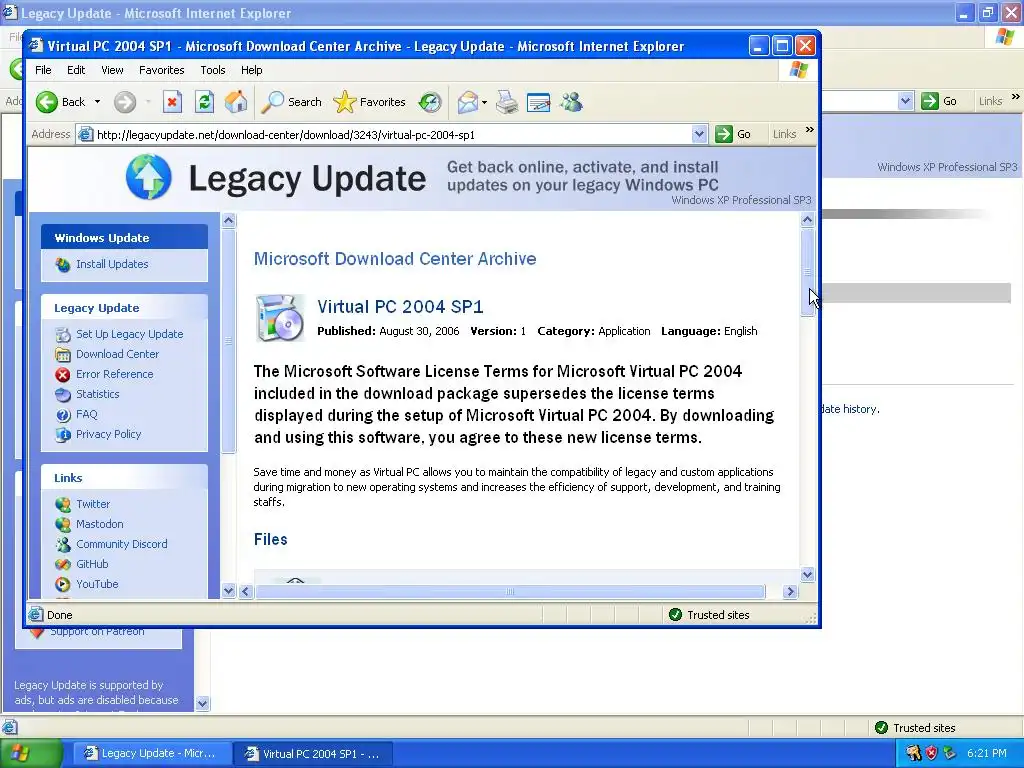
Task: Click the Set Up Legacy Update icon
Action: (63, 334)
